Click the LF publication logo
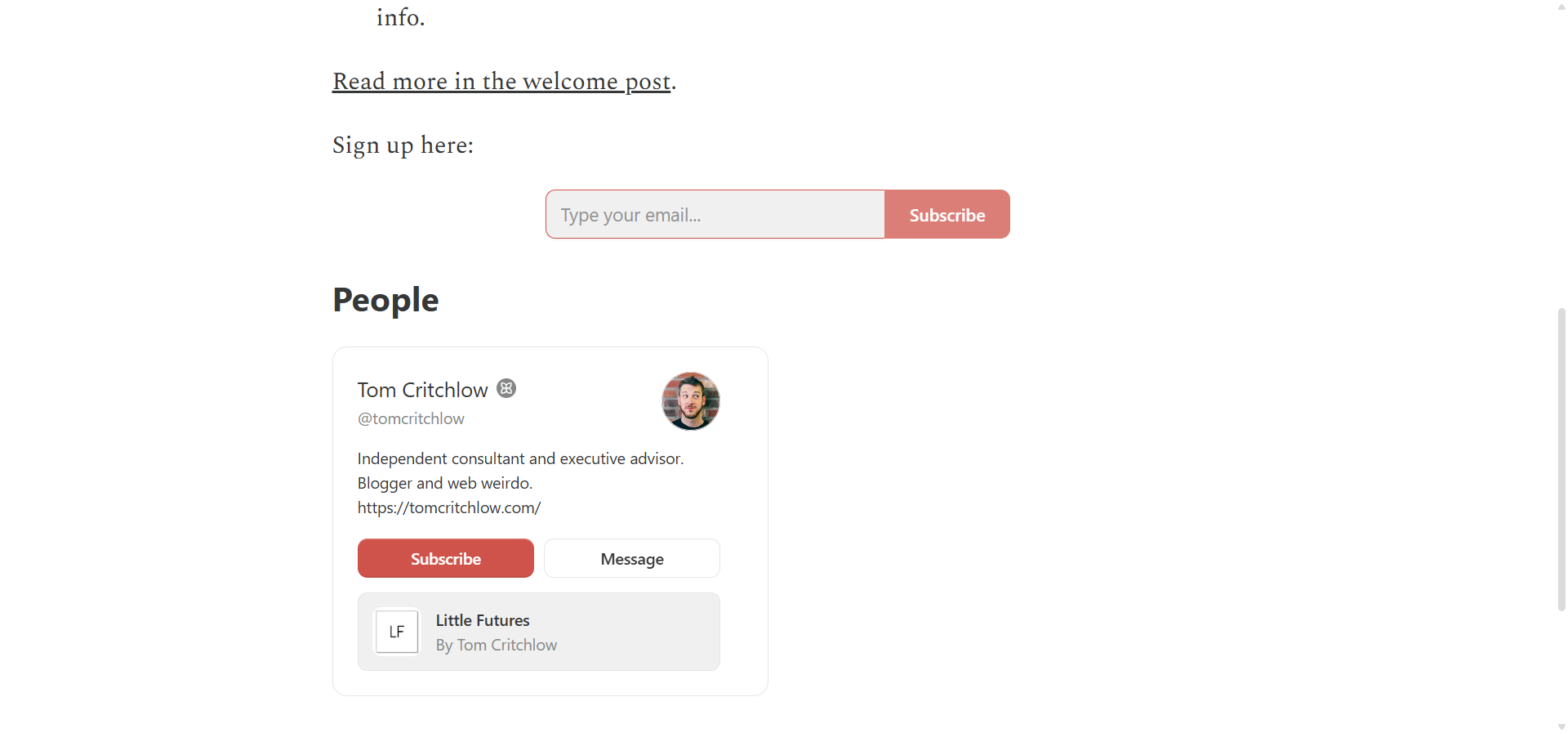The height and width of the screenshot is (733, 1568). coord(396,631)
